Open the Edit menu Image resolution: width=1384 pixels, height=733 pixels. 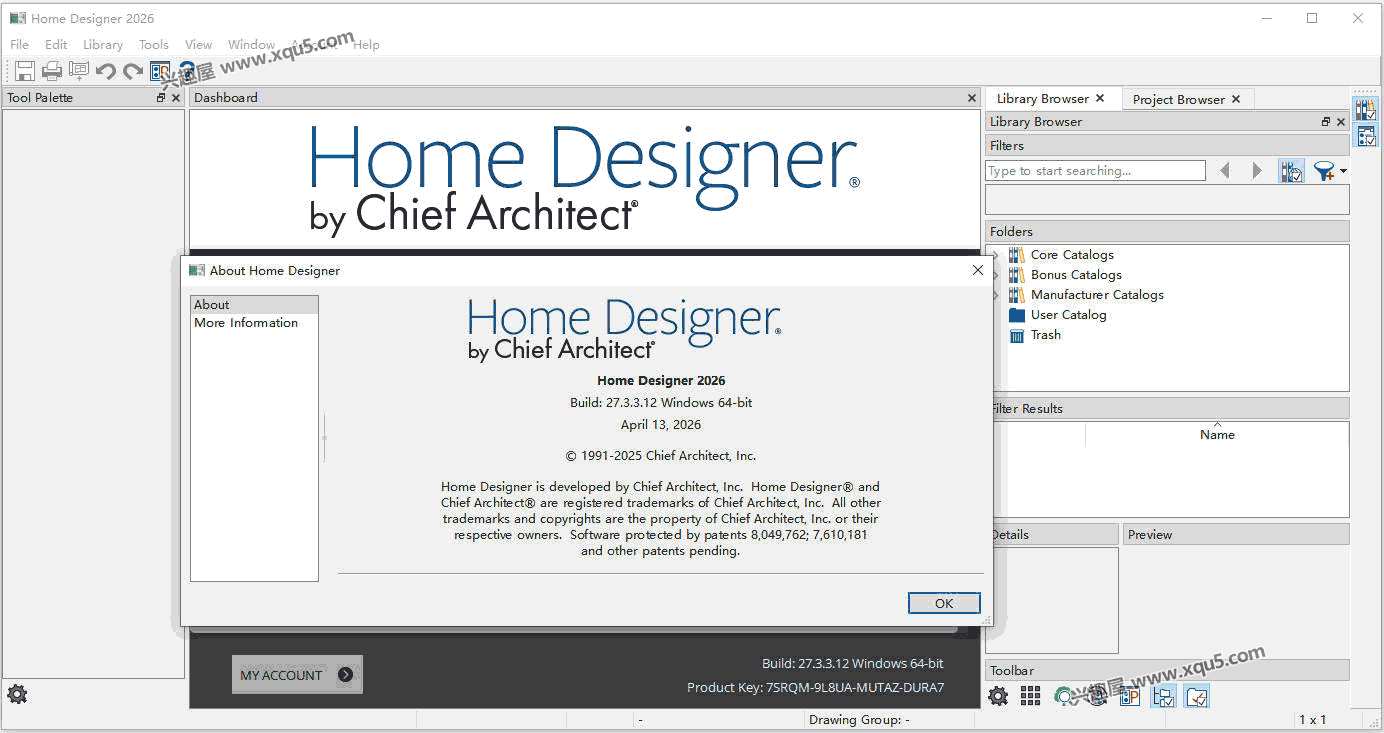[x=56, y=45]
